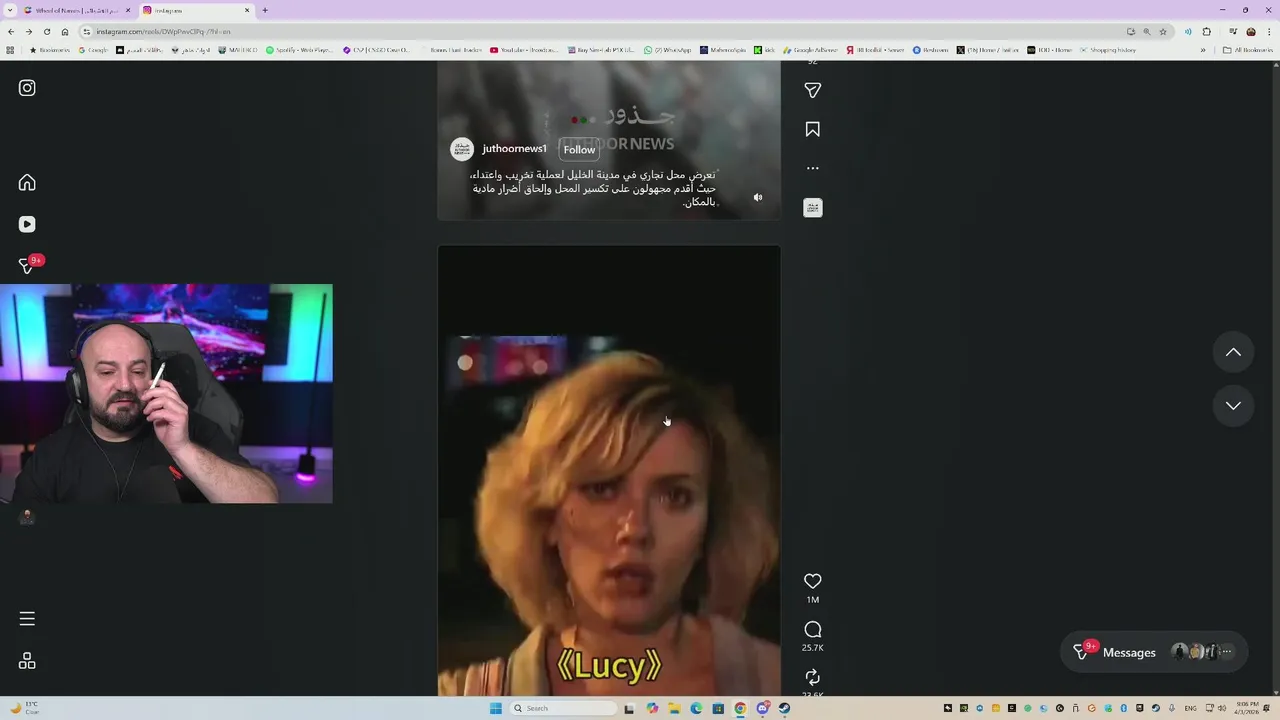Open the sidebar hamburger More menu

27,619
